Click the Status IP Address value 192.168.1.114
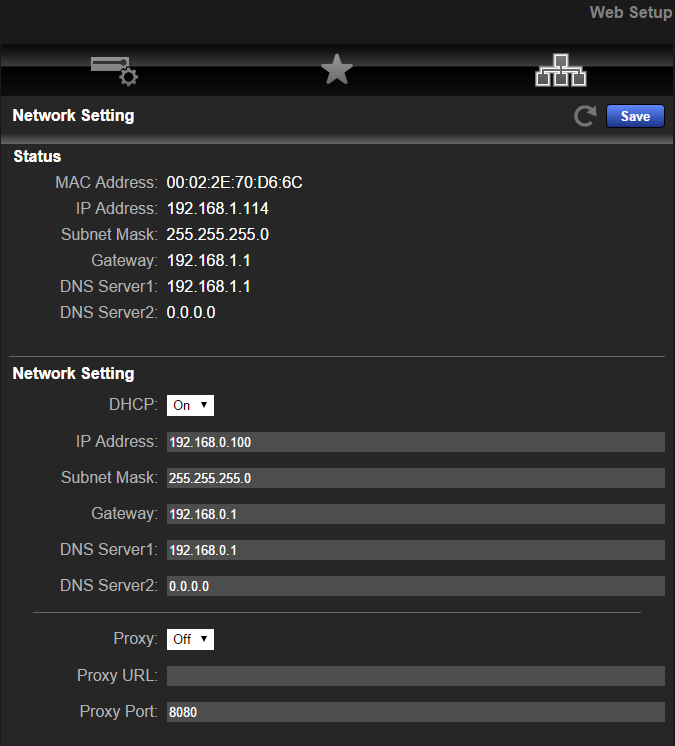 point(217,208)
